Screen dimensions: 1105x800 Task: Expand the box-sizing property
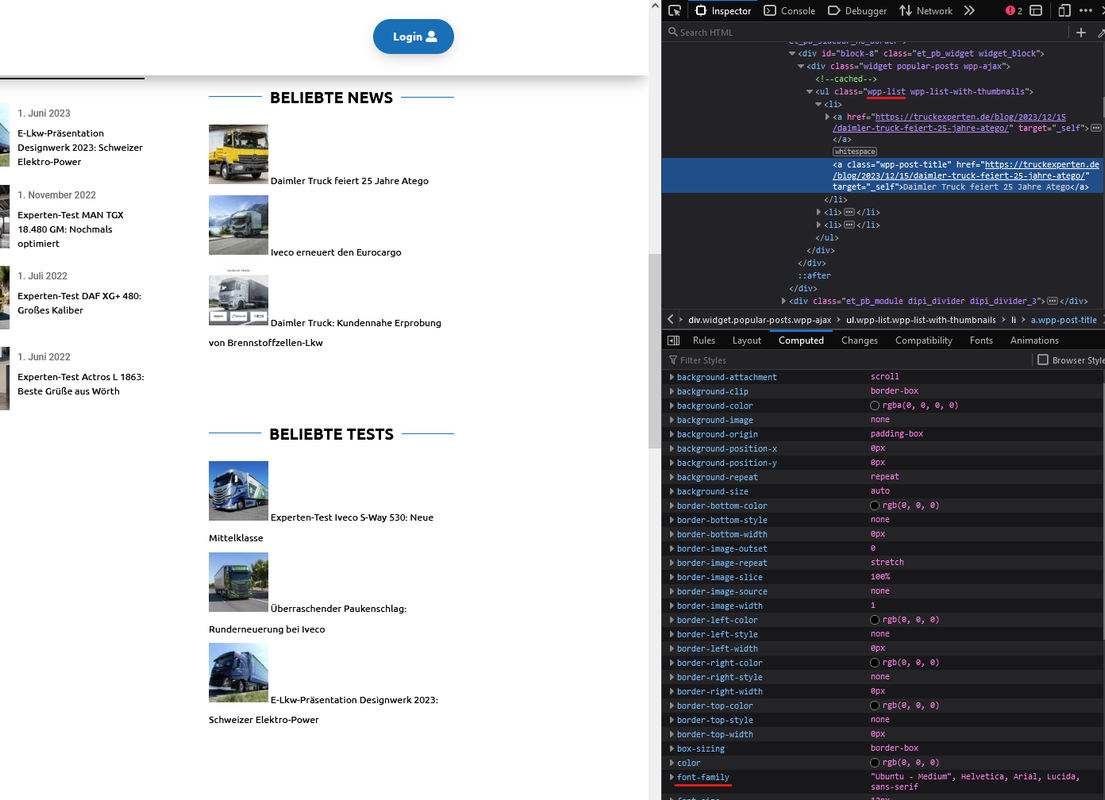coord(672,749)
